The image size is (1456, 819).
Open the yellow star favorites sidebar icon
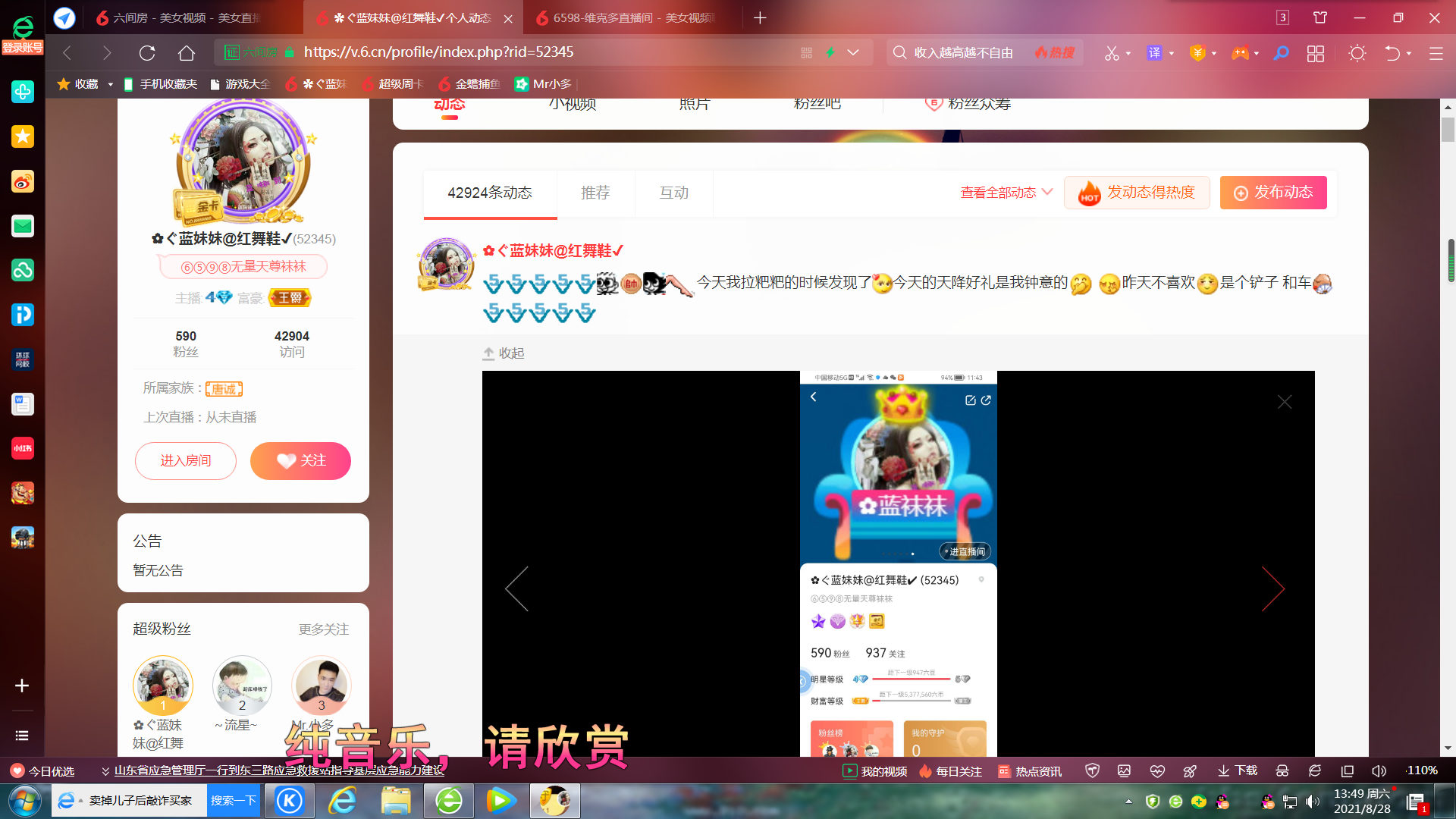(x=23, y=136)
